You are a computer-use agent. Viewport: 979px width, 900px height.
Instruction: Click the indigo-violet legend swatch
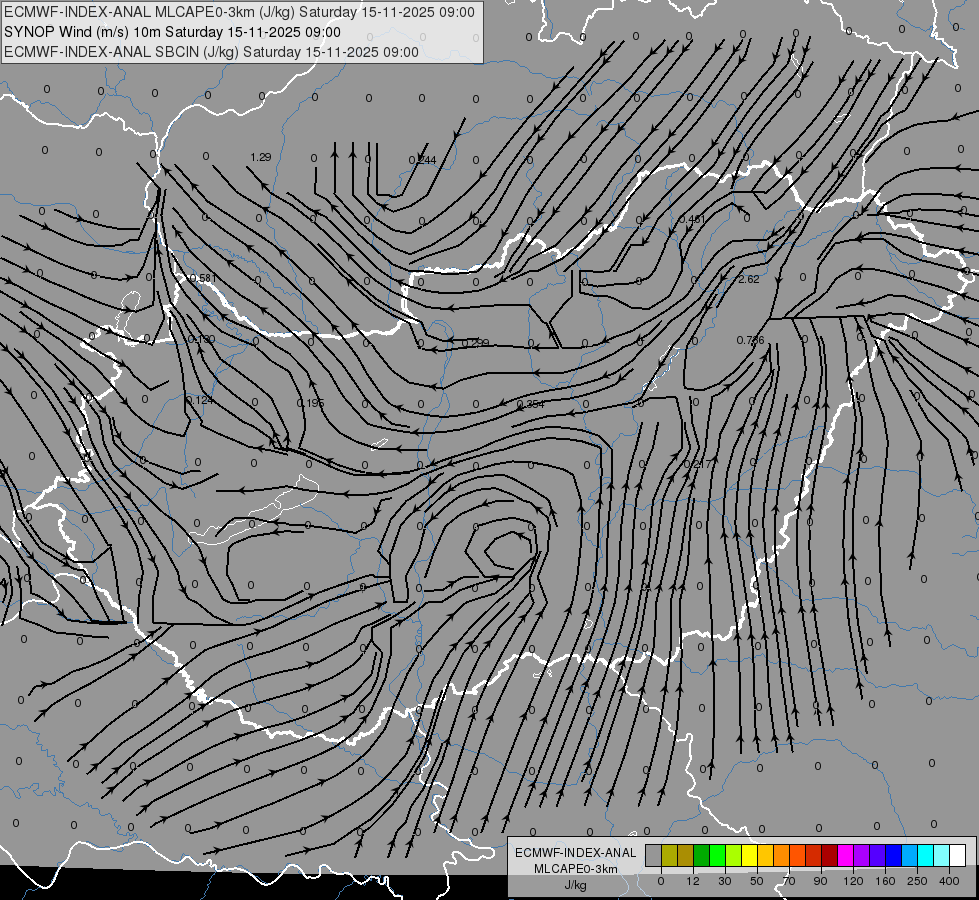[877, 855]
